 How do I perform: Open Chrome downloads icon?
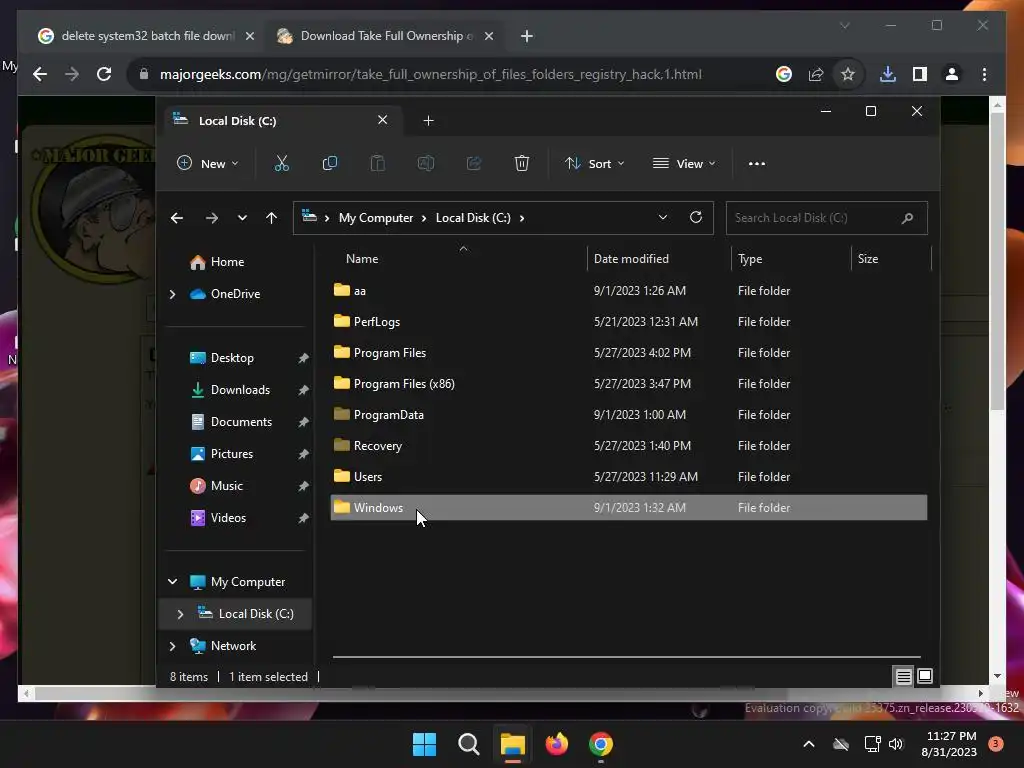pos(888,74)
